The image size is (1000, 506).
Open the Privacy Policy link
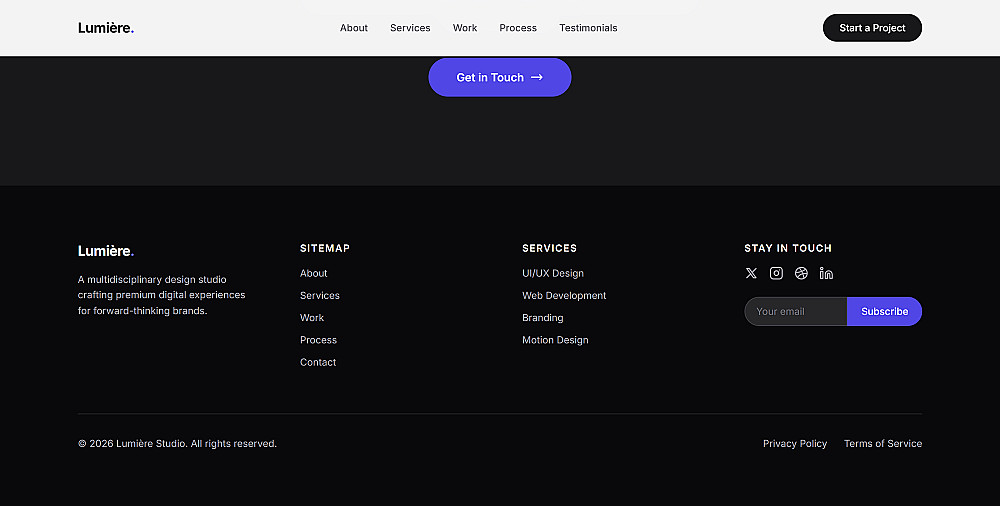tap(795, 443)
